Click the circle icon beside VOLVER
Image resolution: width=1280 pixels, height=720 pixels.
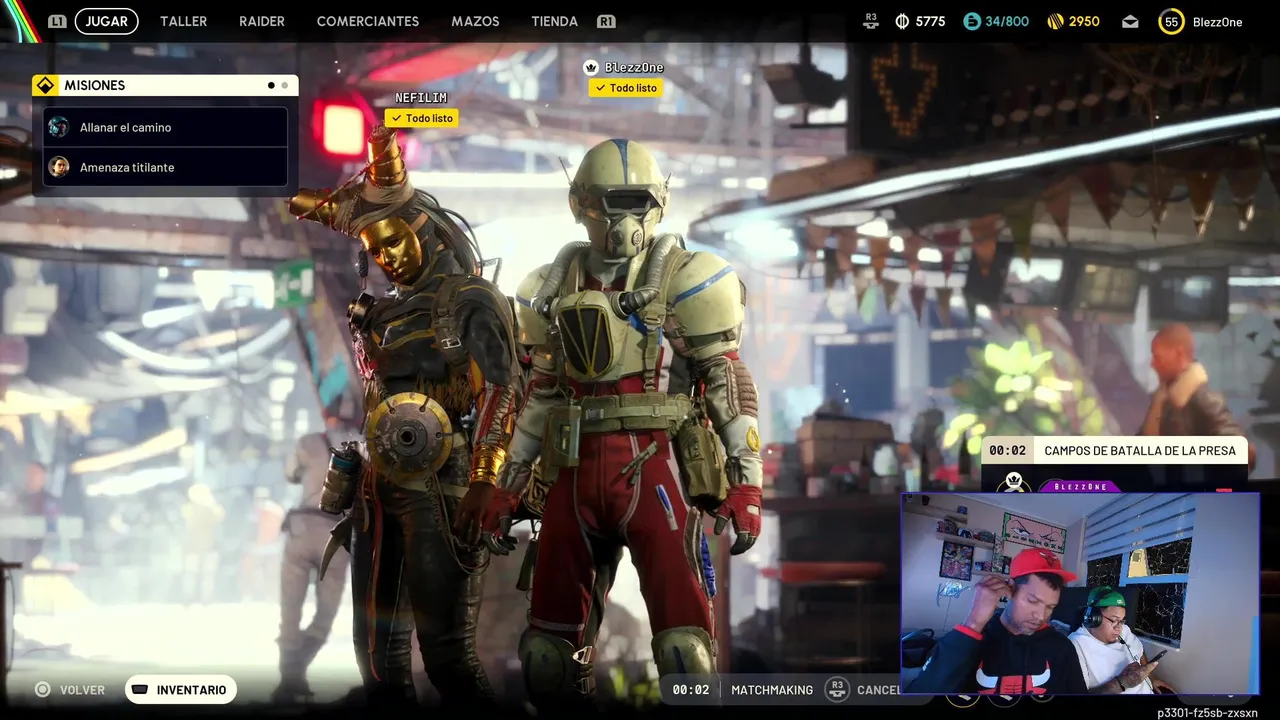pyautogui.click(x=42, y=690)
